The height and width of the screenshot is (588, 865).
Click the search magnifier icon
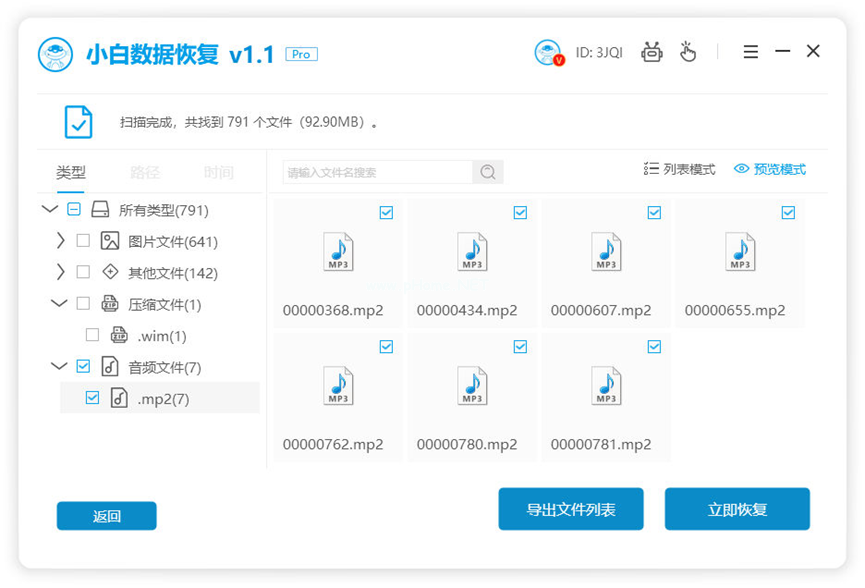[x=488, y=172]
